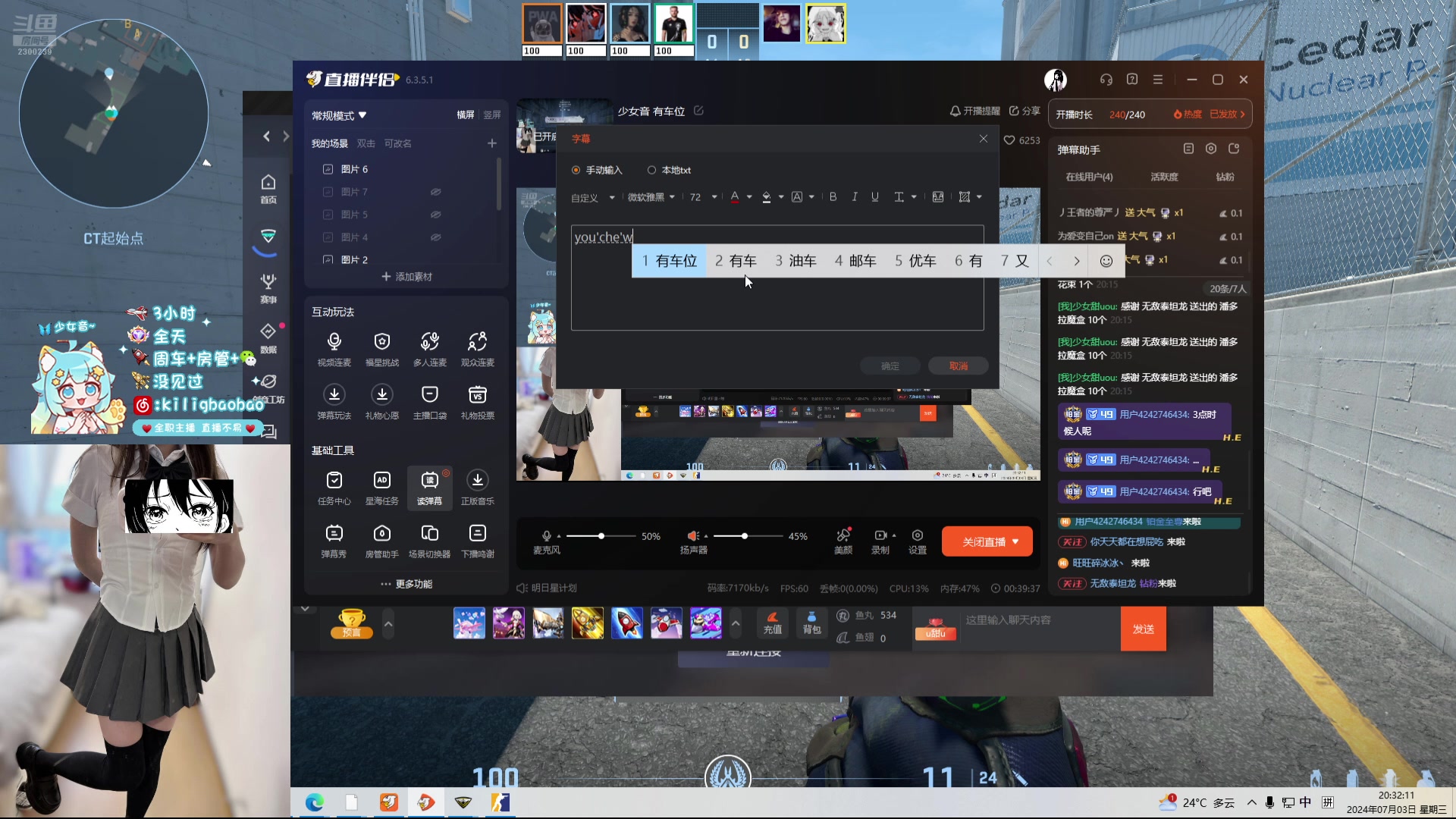Click 分享 share link

click(x=1025, y=111)
